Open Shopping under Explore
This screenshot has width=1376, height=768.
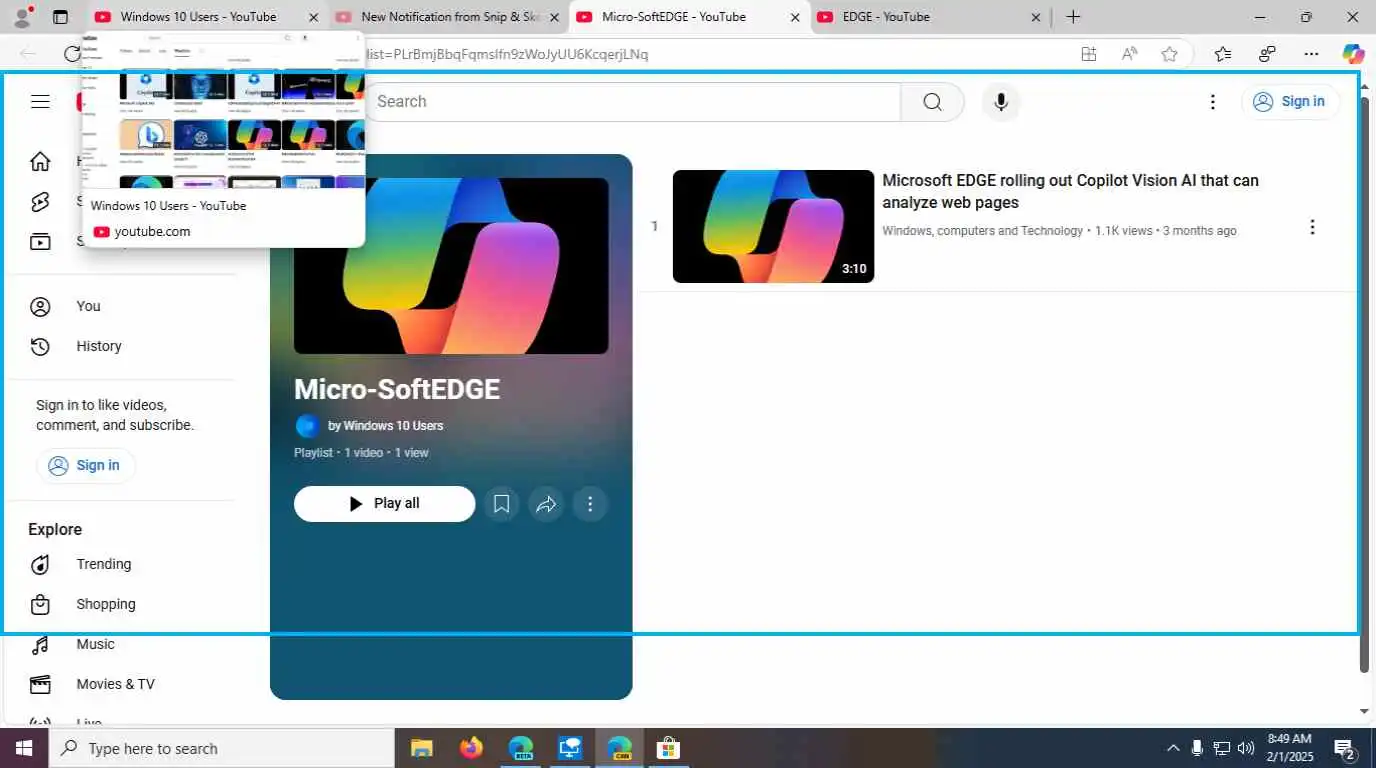pos(120,604)
